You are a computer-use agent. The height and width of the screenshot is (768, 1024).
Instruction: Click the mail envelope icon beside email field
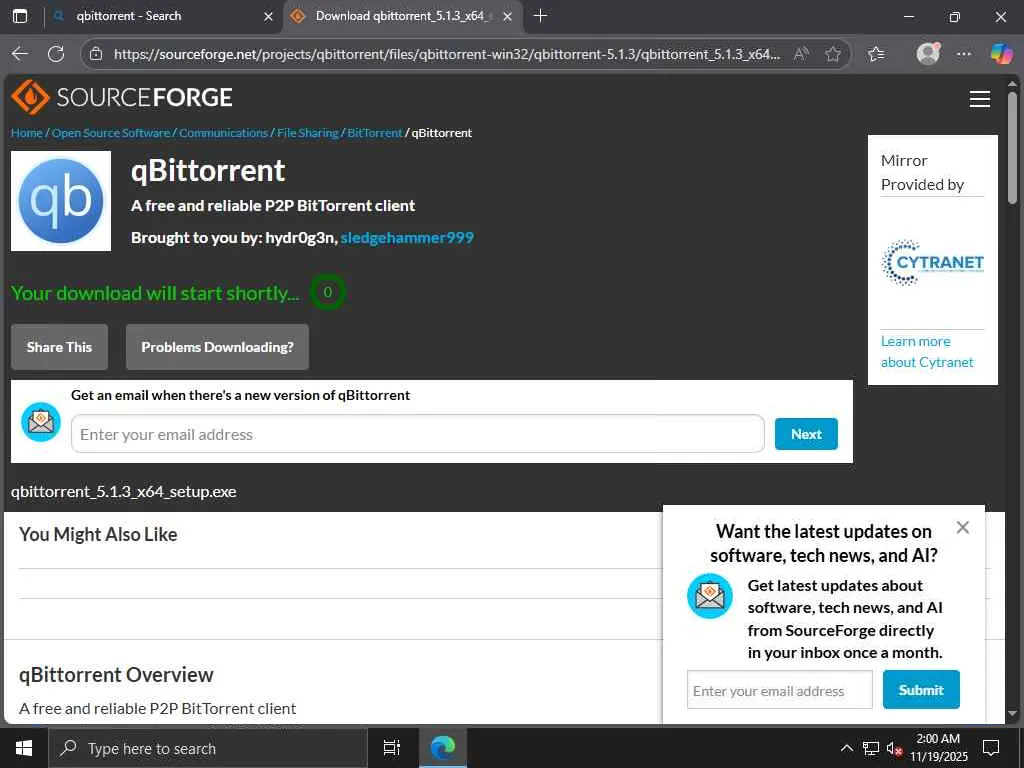coord(40,422)
